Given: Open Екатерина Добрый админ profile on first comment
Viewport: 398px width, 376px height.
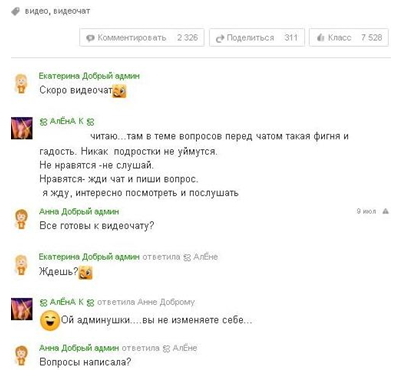Looking at the screenshot, I should click(x=89, y=76).
